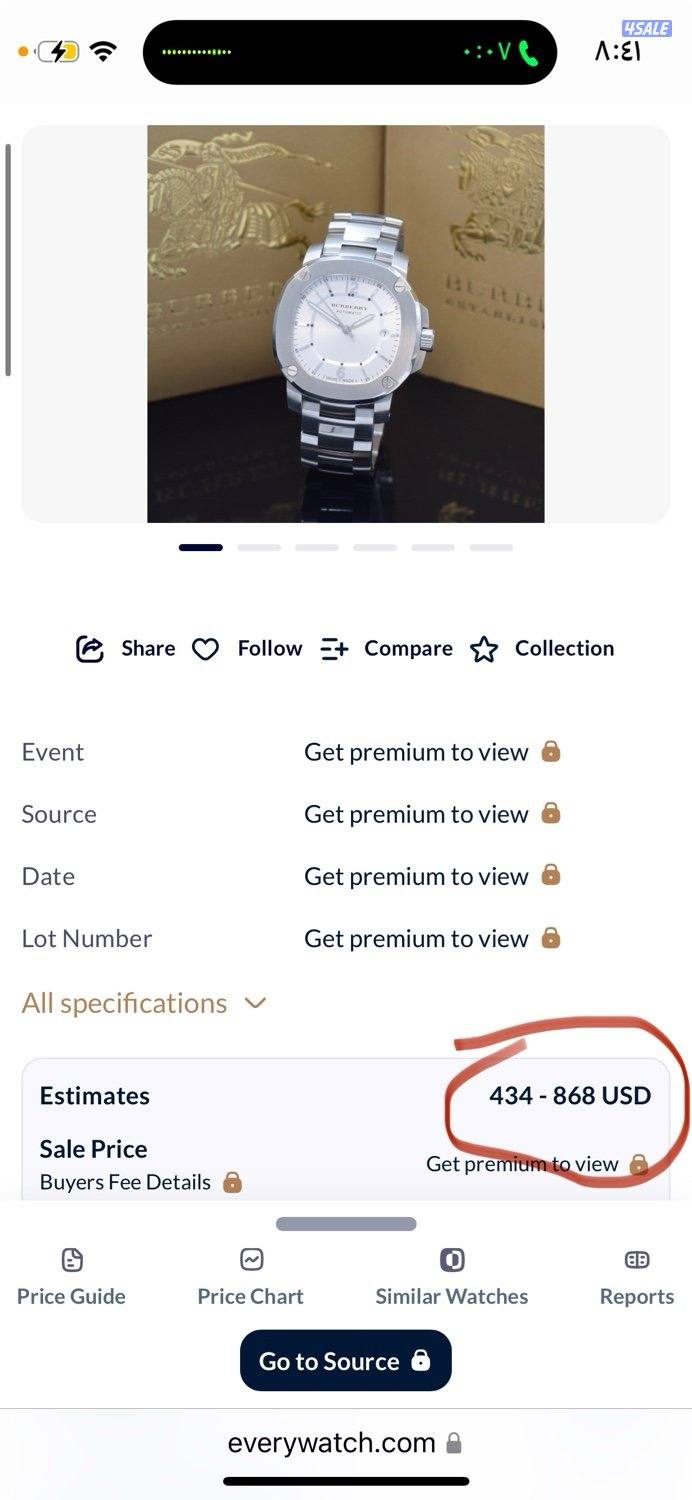Tap the Reports icon
Viewport: 692px width, 1500px height.
(637, 1259)
